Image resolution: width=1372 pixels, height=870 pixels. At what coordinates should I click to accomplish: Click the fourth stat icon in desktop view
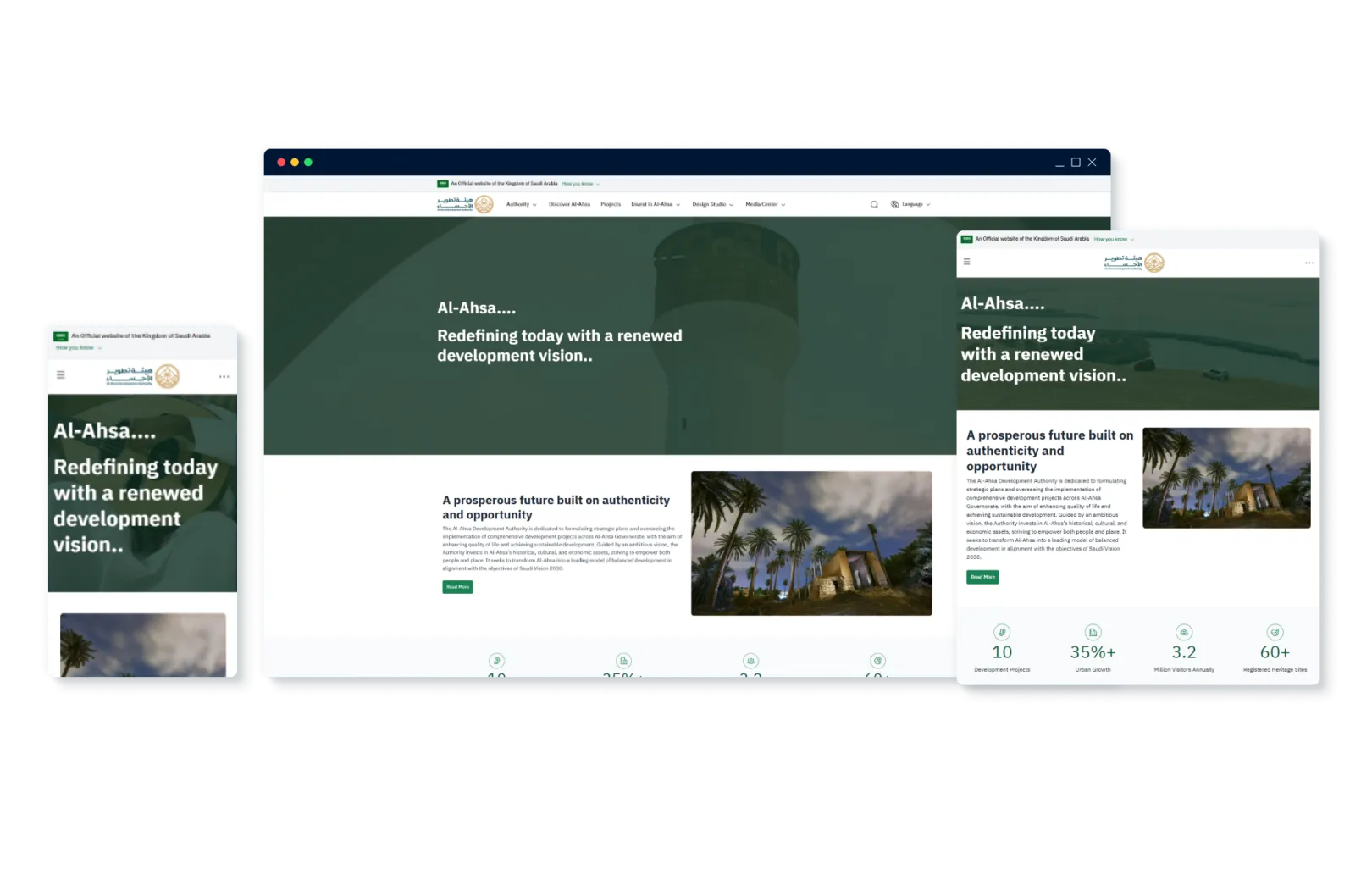877,661
